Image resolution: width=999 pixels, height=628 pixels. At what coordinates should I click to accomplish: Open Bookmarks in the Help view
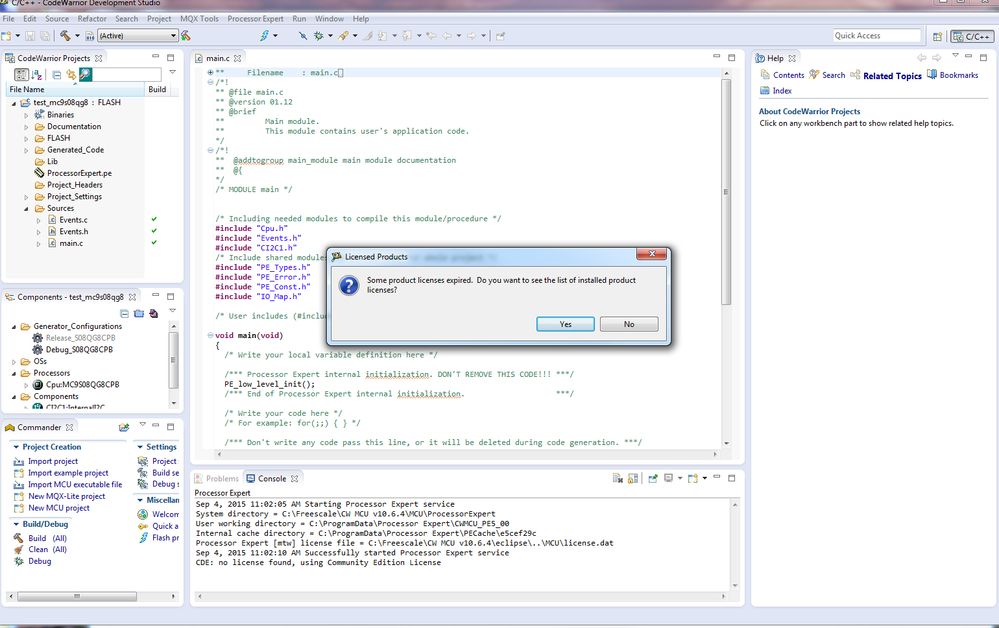click(x=959, y=75)
